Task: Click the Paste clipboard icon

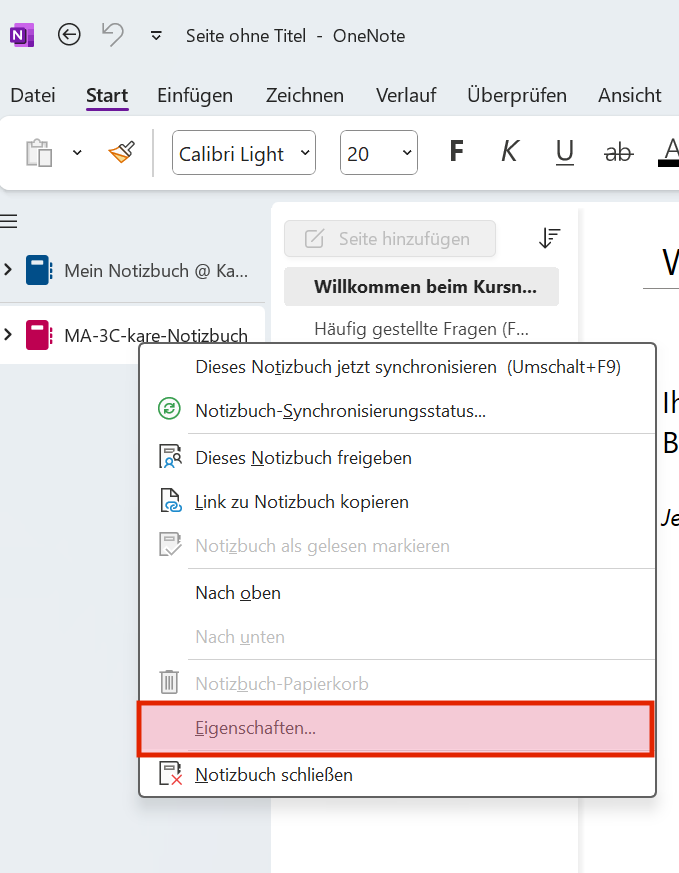Action: pos(39,153)
